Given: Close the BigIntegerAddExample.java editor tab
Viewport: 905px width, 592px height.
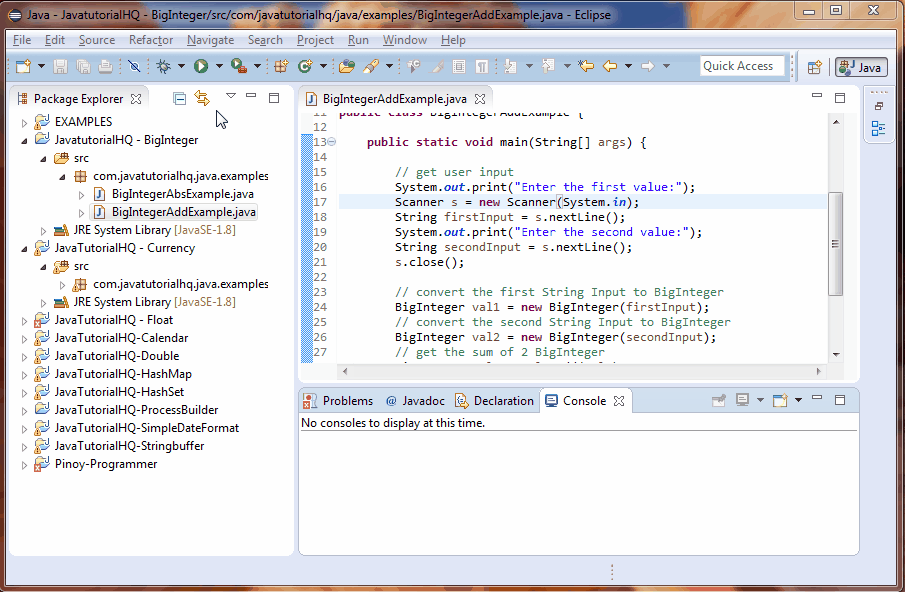Looking at the screenshot, I should point(480,99).
